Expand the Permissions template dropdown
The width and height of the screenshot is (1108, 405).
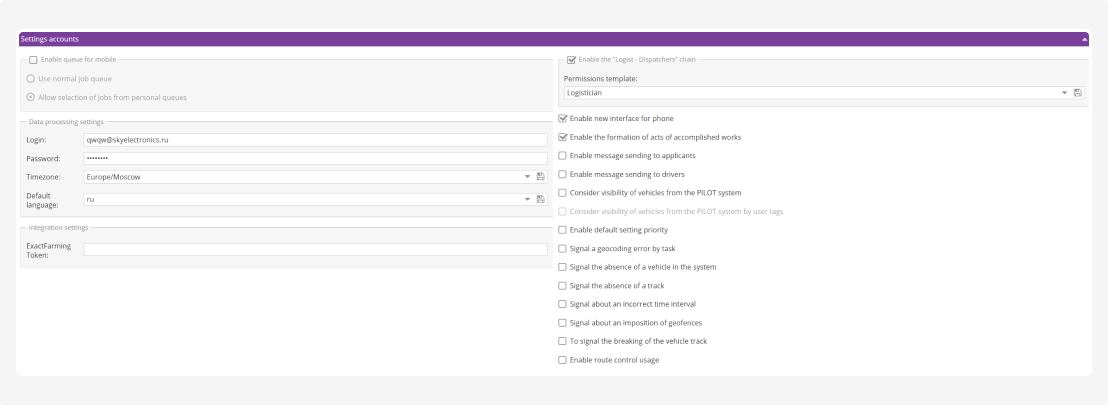[1064, 92]
